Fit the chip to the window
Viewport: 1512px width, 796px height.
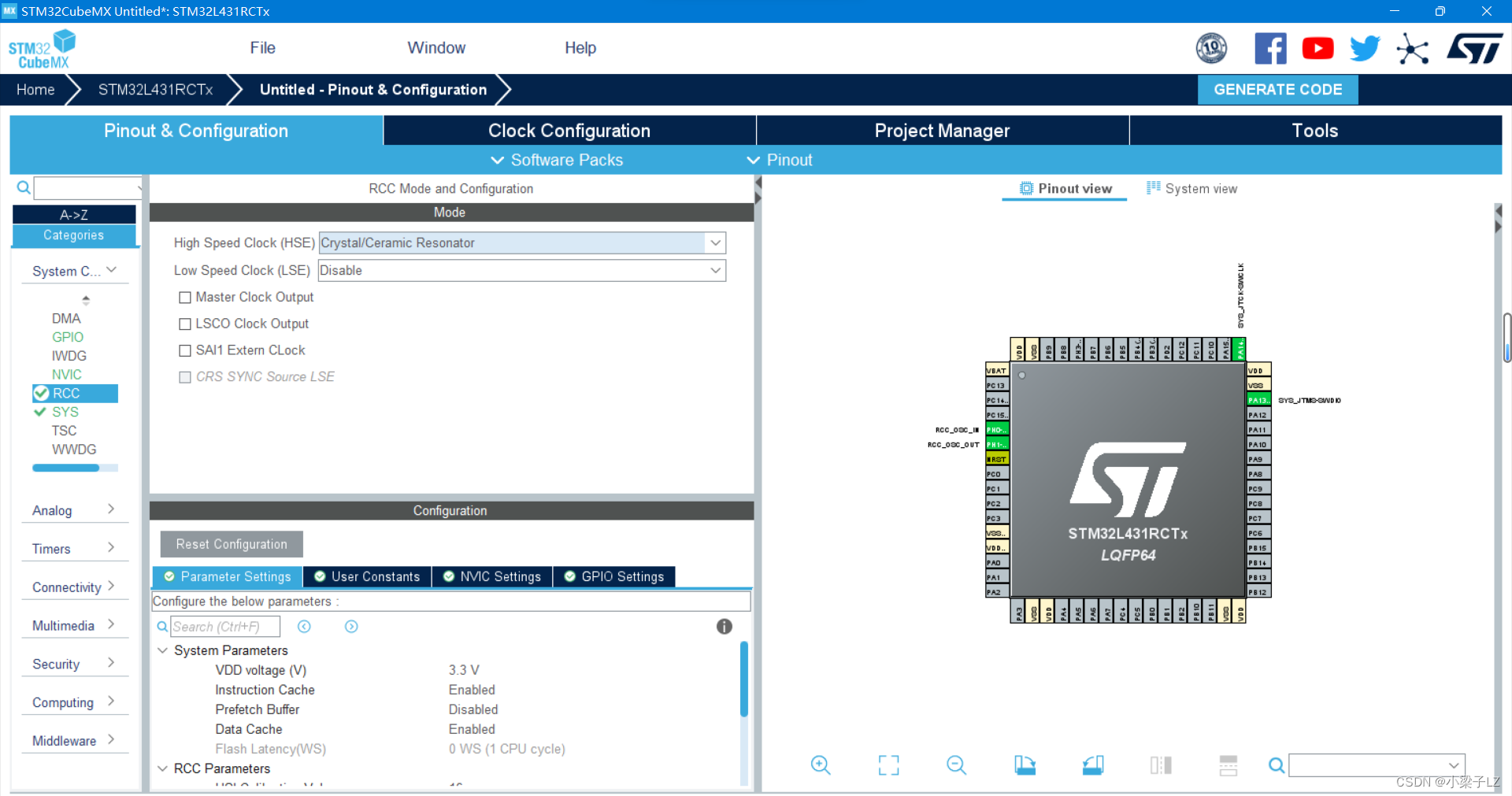[x=888, y=765]
